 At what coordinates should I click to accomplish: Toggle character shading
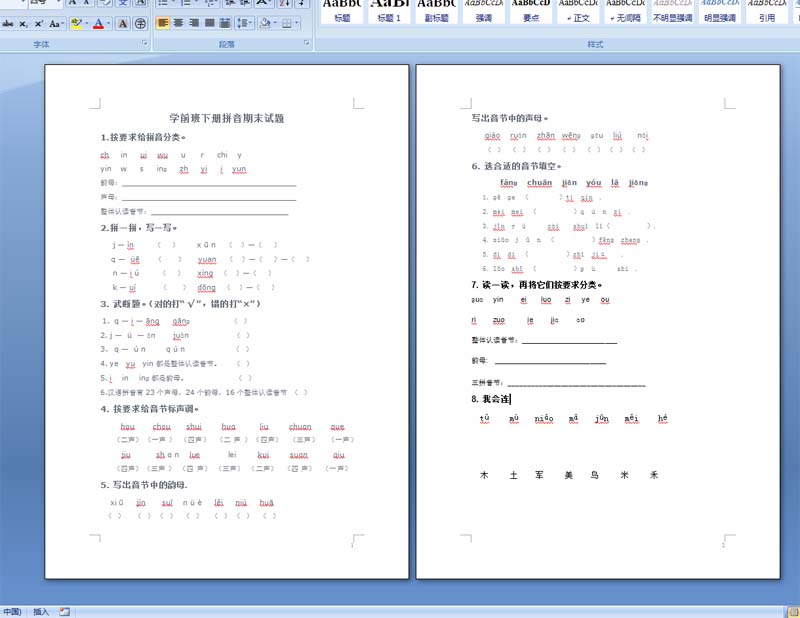click(x=123, y=23)
